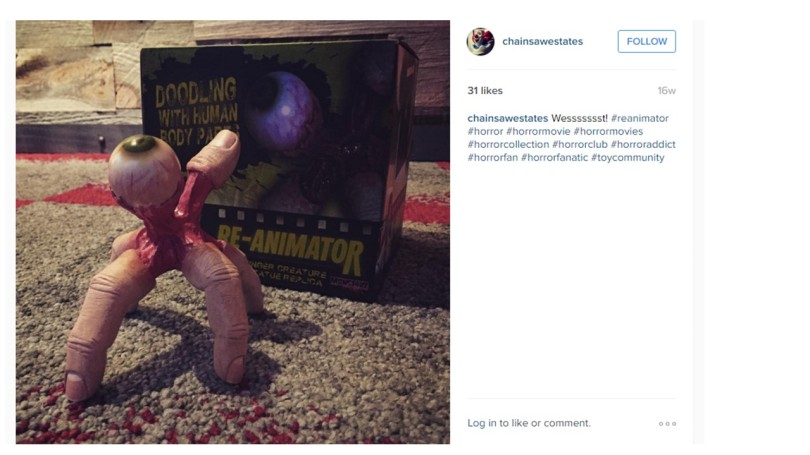Click the Log in link
Screen dimensions: 810x455
(481, 423)
